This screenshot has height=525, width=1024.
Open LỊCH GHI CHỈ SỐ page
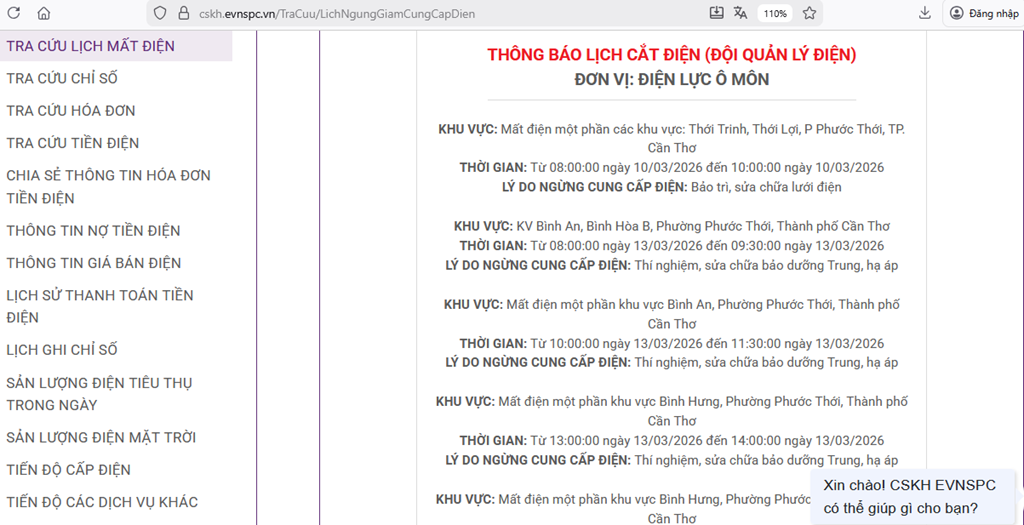(x=62, y=350)
